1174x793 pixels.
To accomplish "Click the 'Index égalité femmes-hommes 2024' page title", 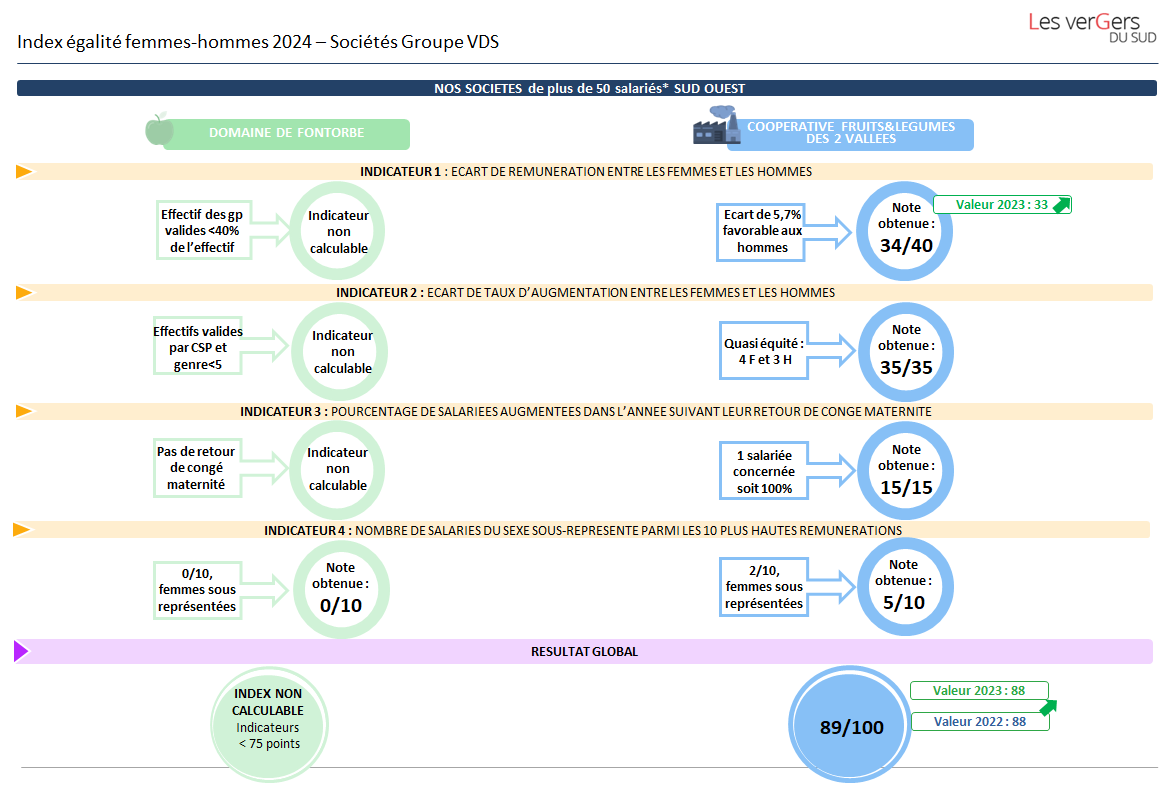I will (258, 41).
